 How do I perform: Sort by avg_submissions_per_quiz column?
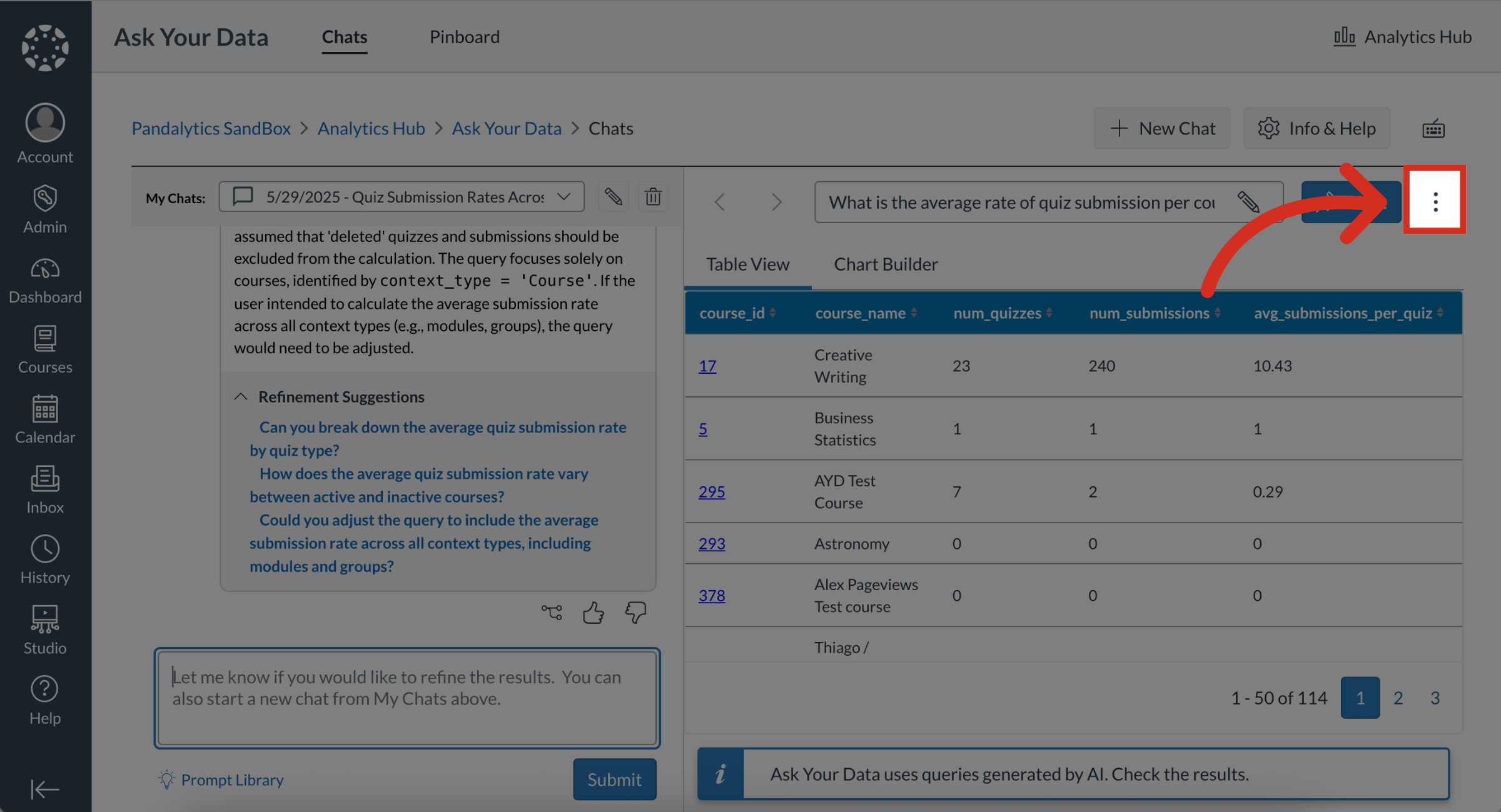pyautogui.click(x=1348, y=313)
